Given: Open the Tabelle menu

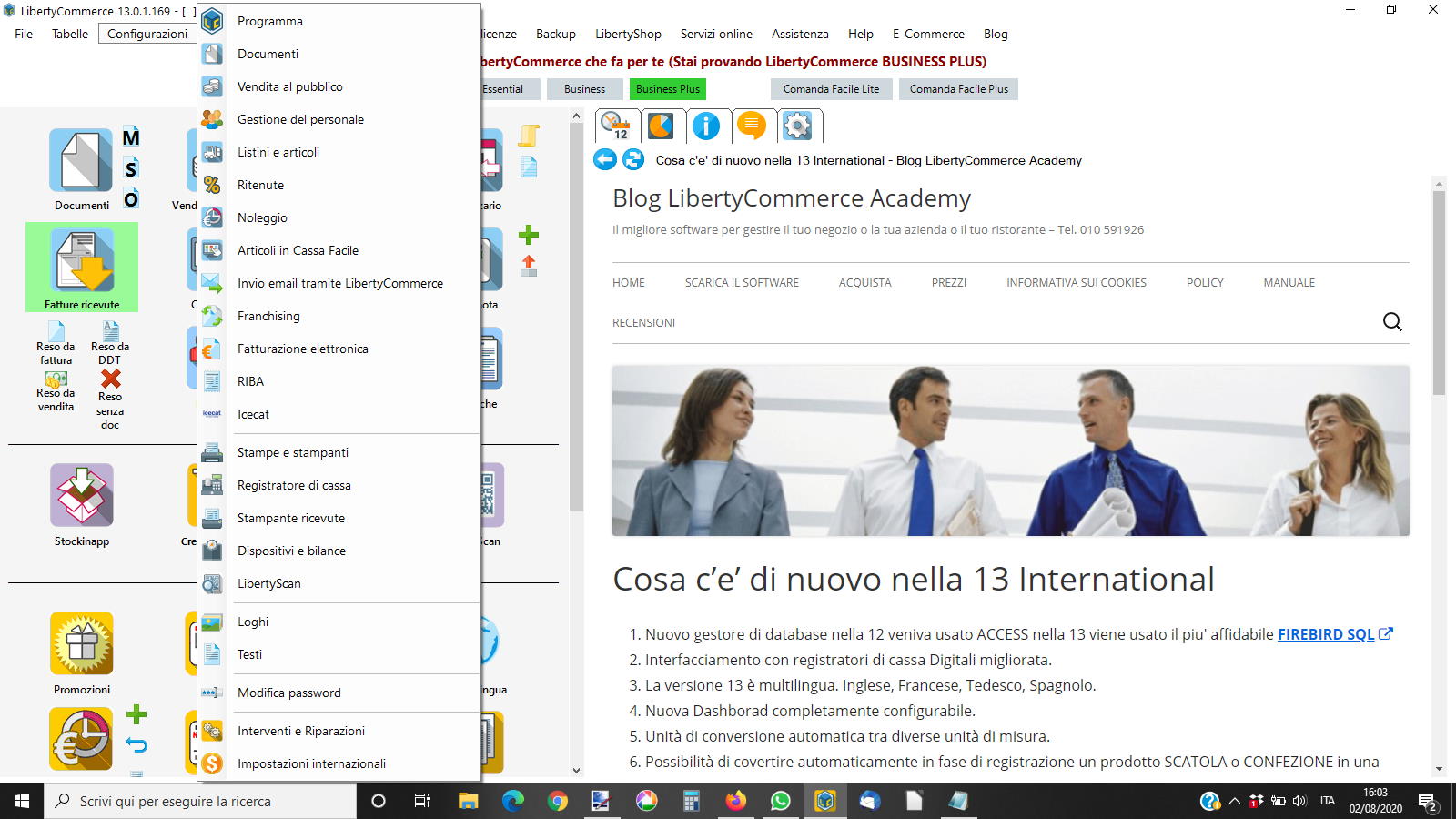Looking at the screenshot, I should tap(70, 34).
